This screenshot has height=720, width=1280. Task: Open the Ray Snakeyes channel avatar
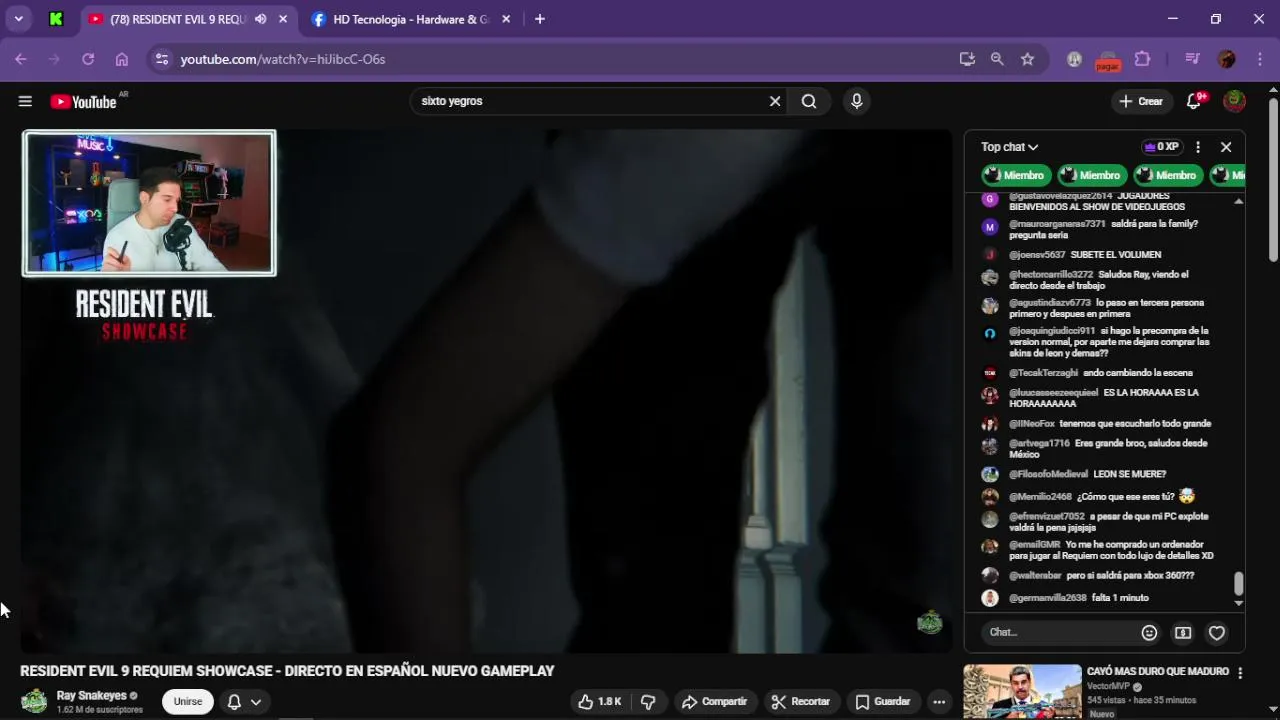[34, 701]
